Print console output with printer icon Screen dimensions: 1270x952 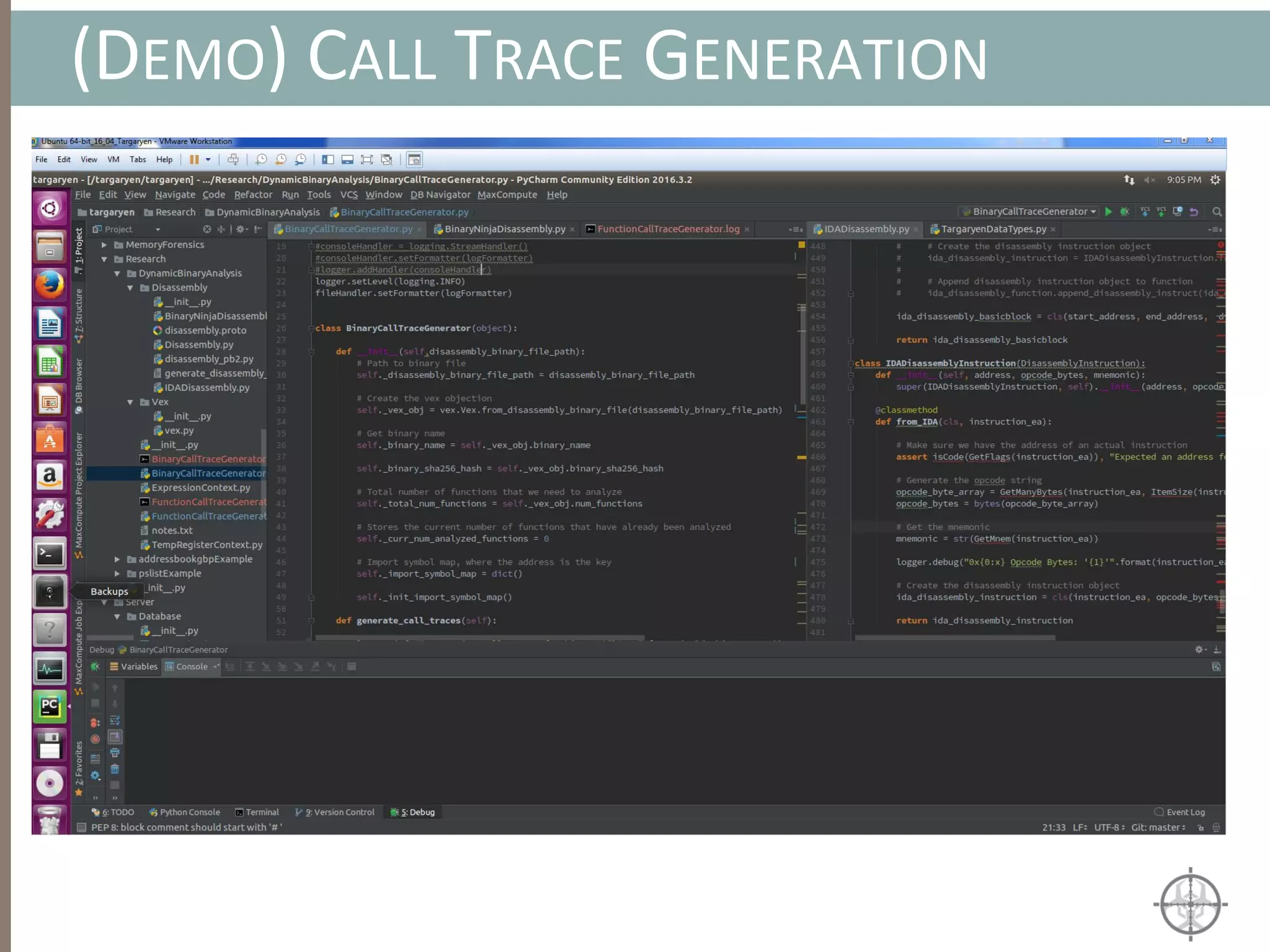coord(115,753)
